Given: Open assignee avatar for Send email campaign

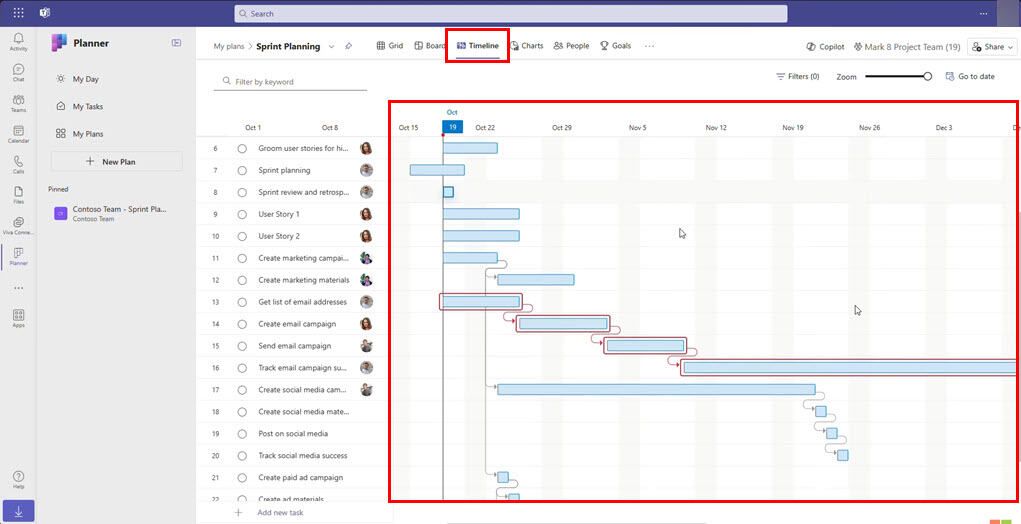Looking at the screenshot, I should [367, 346].
